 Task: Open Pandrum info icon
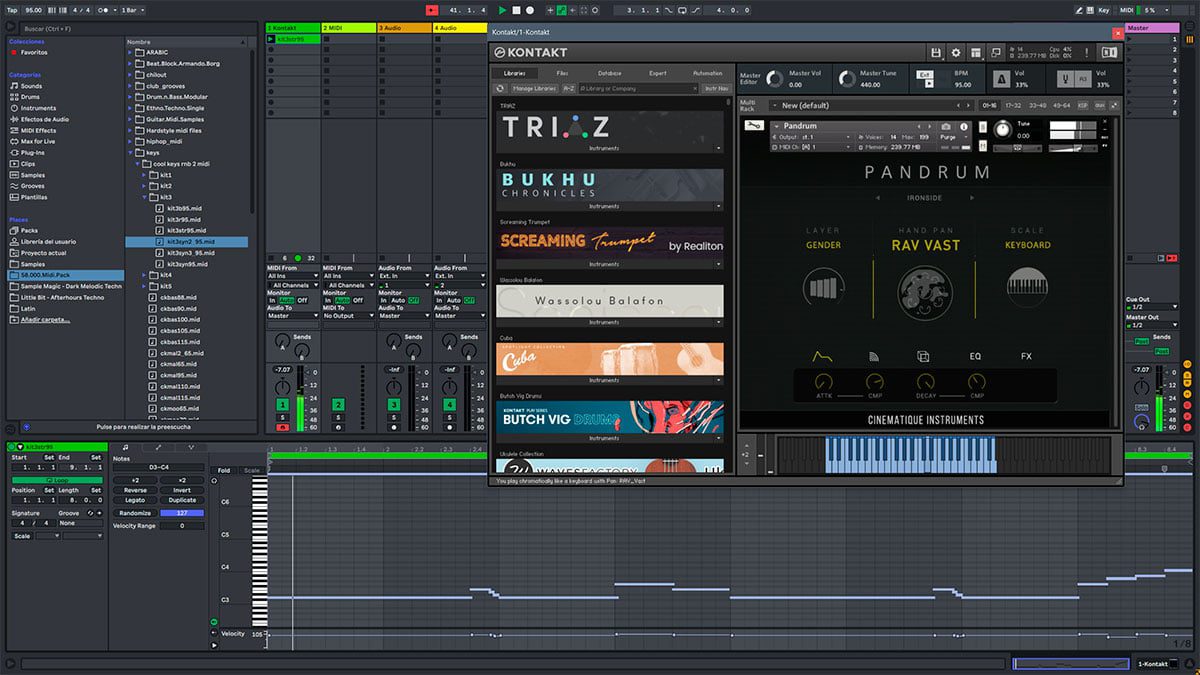pyautogui.click(x=964, y=127)
